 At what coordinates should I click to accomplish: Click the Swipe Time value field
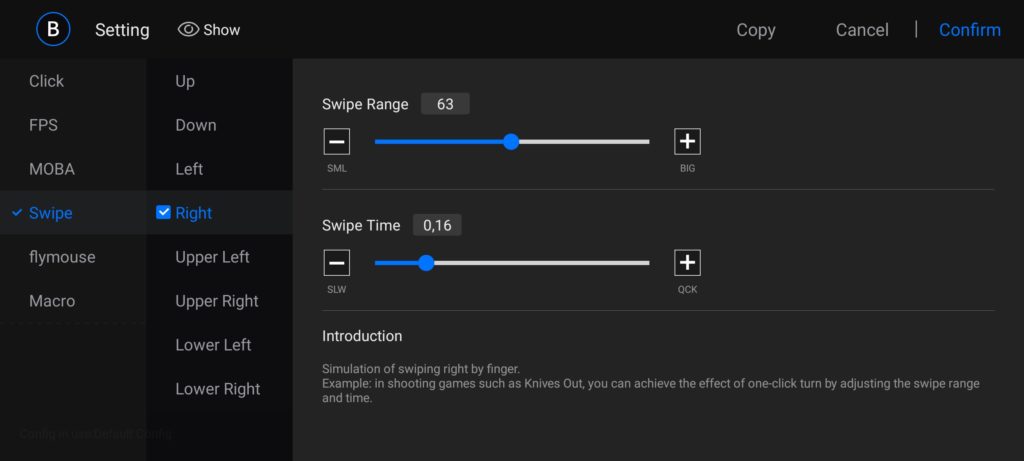[437, 226]
